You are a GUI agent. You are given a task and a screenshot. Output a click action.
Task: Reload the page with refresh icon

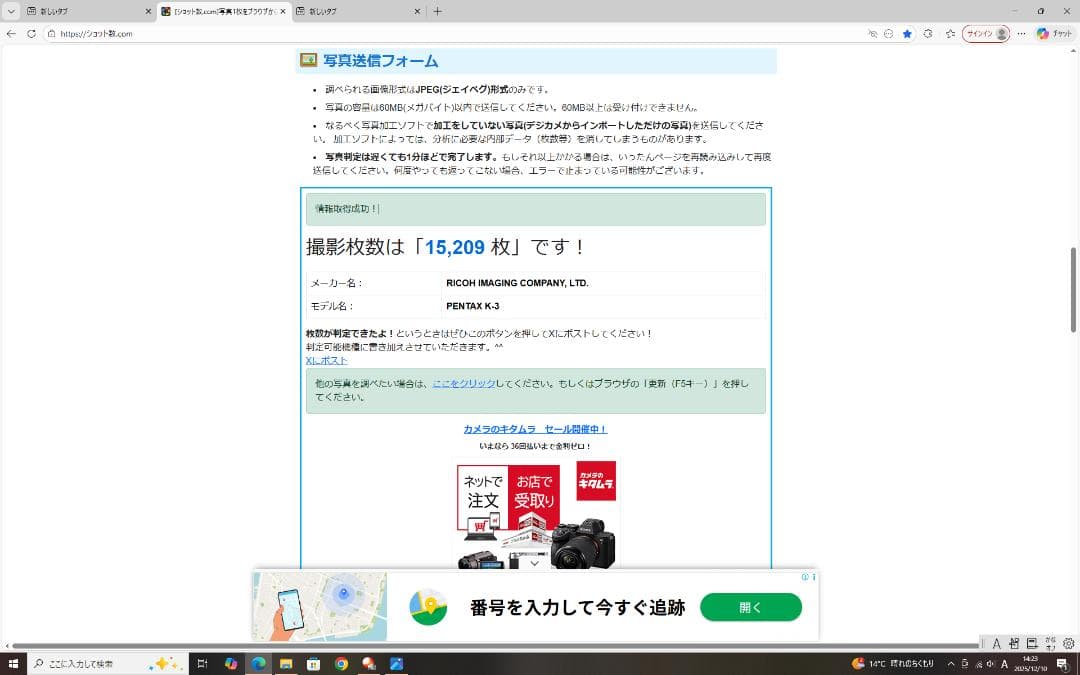pyautogui.click(x=32, y=33)
